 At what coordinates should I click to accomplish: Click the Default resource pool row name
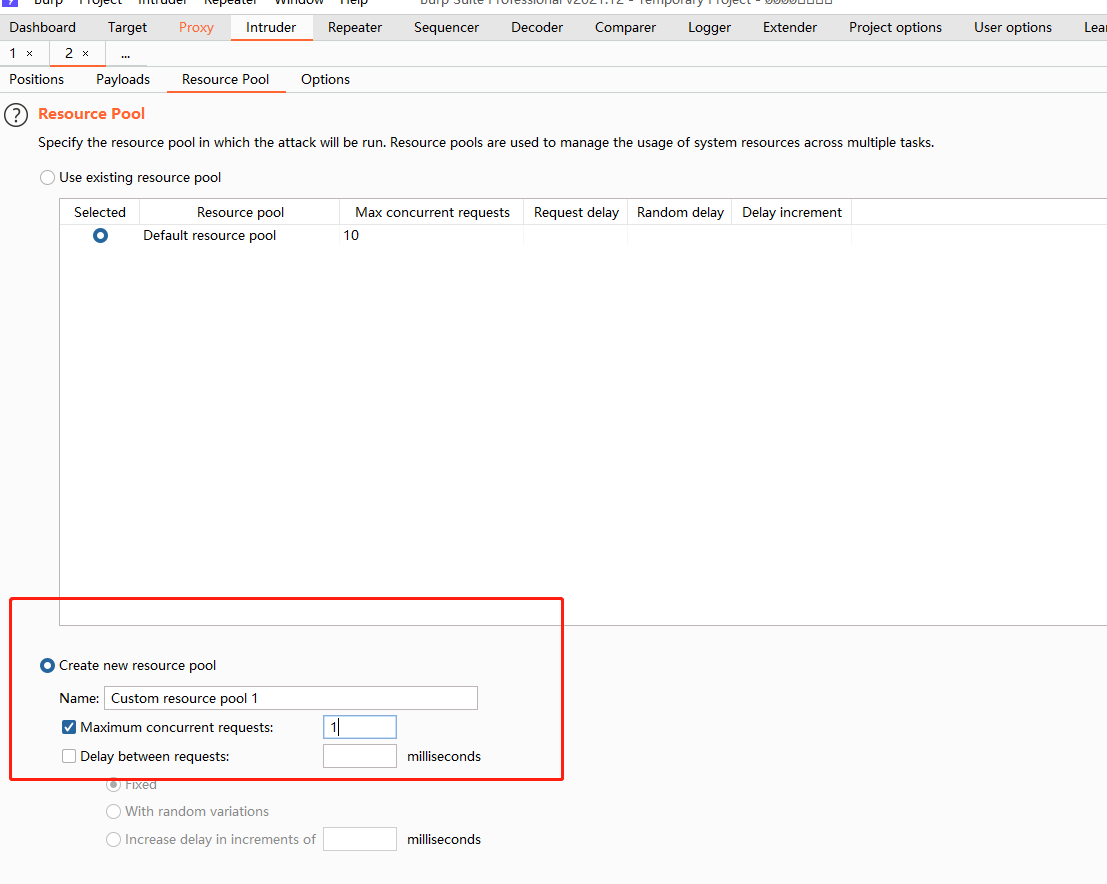pos(210,235)
